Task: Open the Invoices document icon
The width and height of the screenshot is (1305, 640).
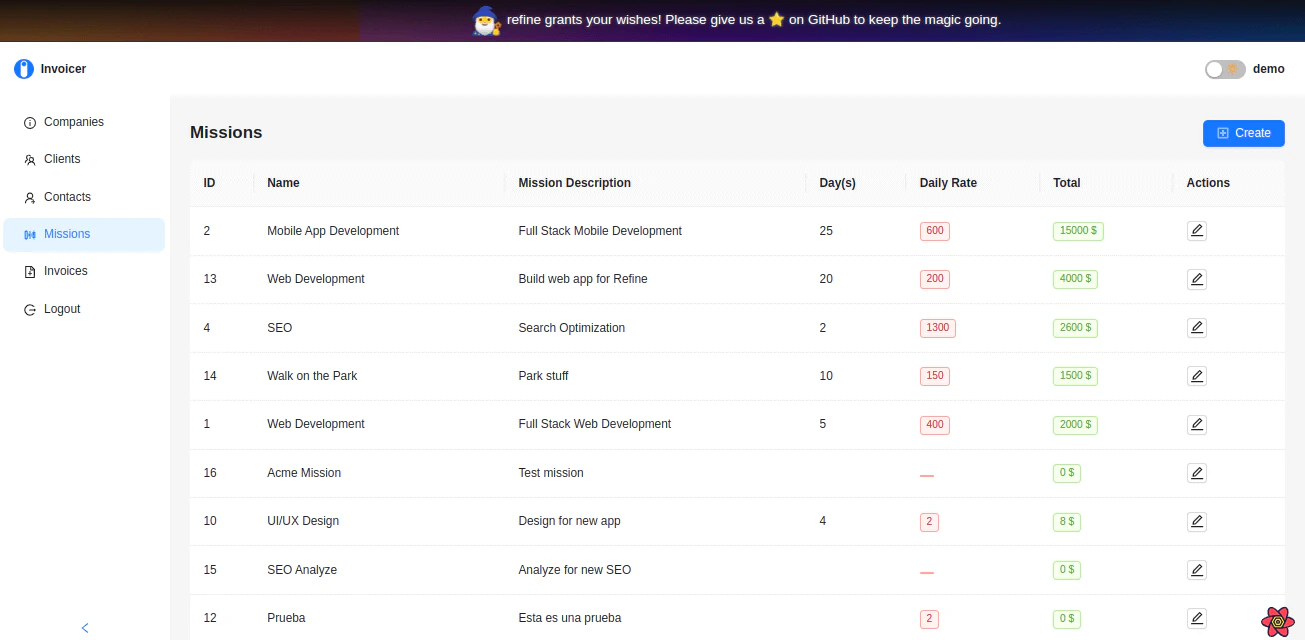Action: point(28,271)
